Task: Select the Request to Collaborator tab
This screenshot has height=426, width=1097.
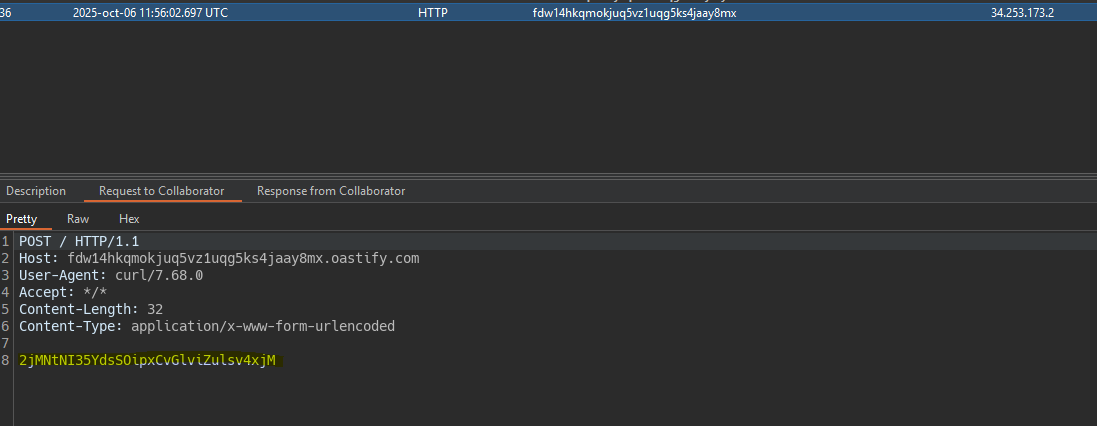Action: pos(161,191)
